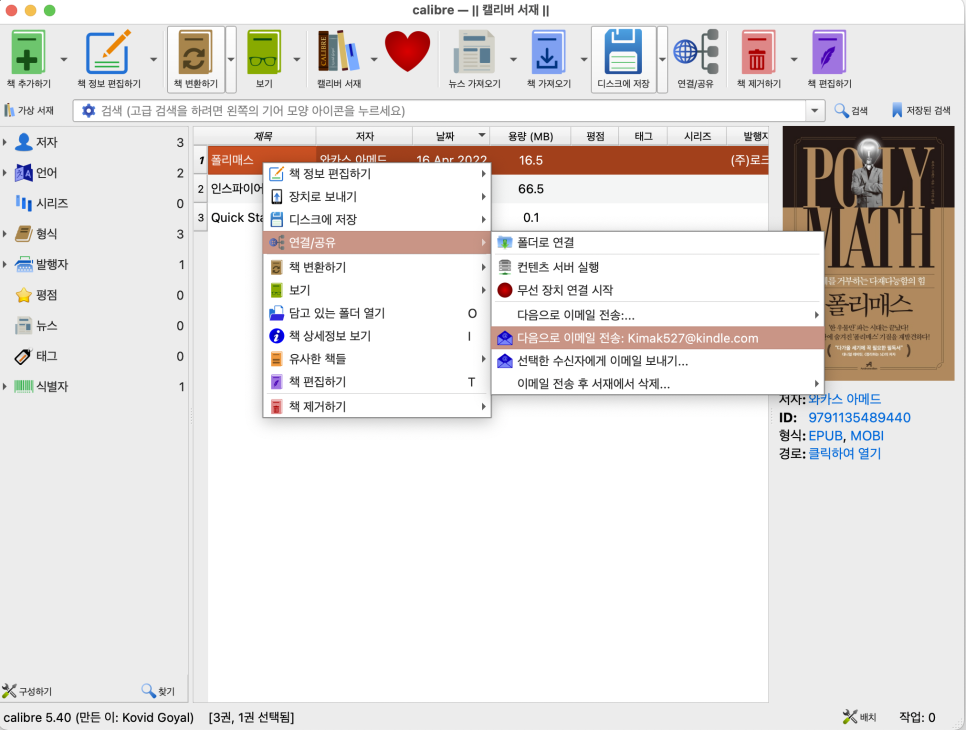Choose 책 변환하기 in the context menu

tap(377, 267)
